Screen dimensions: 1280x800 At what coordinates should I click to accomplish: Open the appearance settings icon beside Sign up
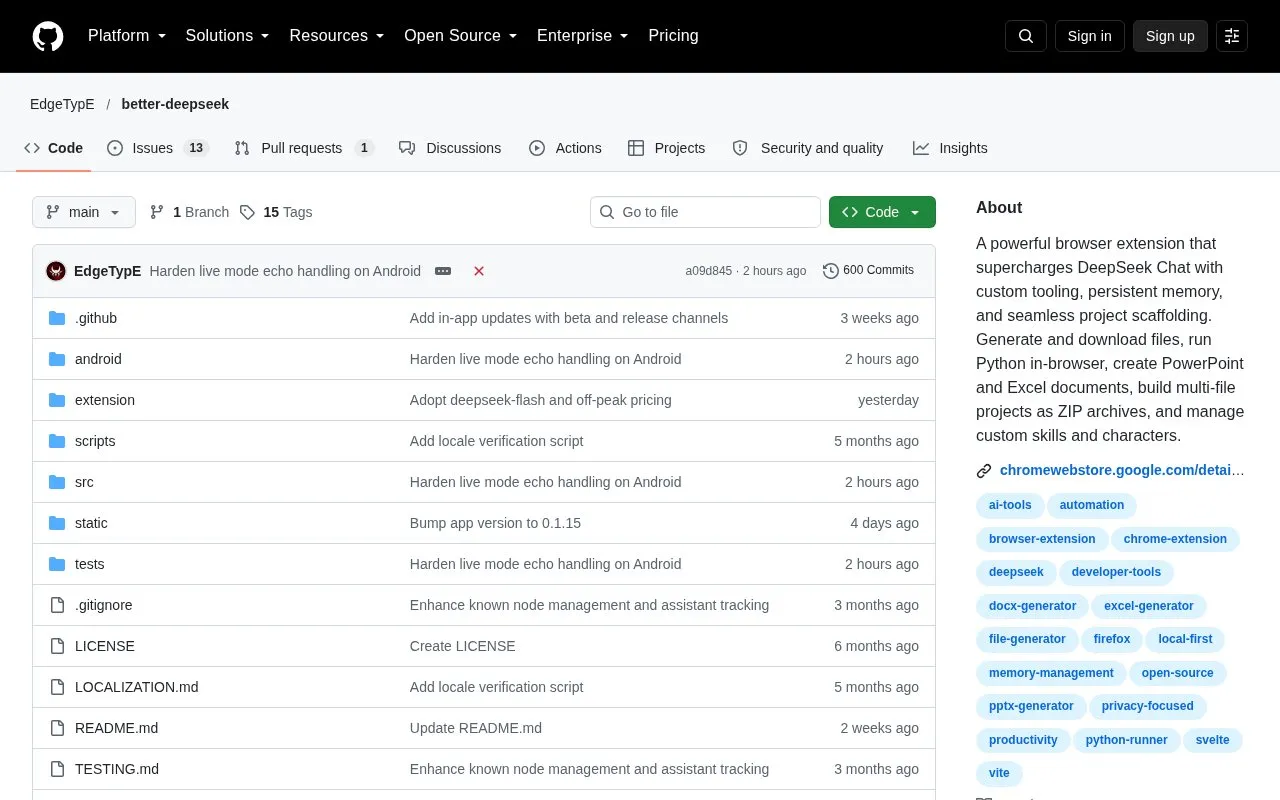click(x=1232, y=36)
